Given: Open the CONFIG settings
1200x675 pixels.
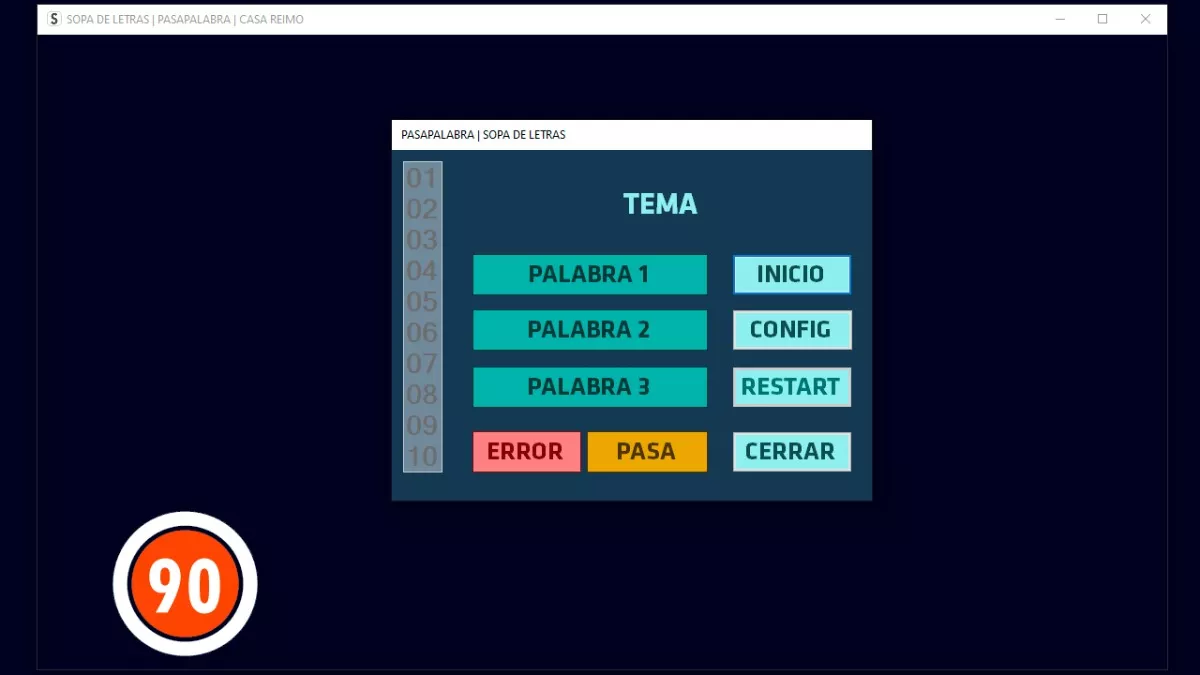Looking at the screenshot, I should [x=791, y=330].
